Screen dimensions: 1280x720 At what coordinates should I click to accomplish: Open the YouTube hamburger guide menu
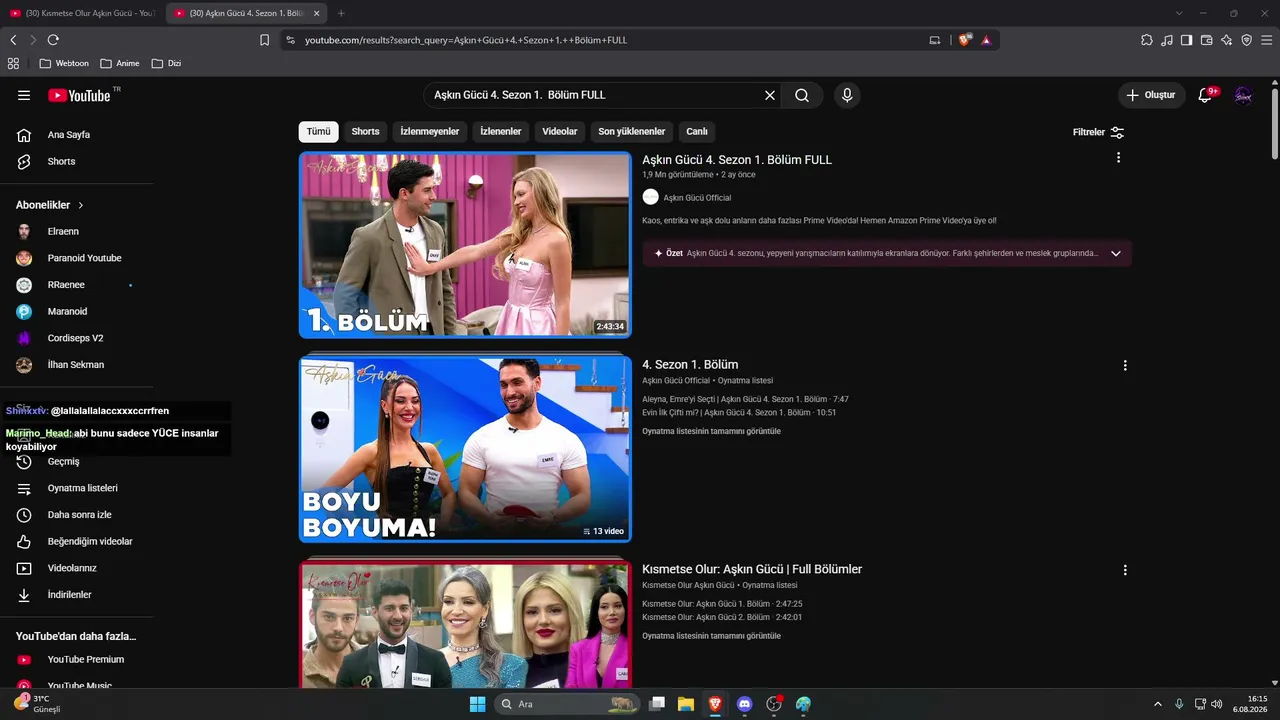click(x=24, y=95)
